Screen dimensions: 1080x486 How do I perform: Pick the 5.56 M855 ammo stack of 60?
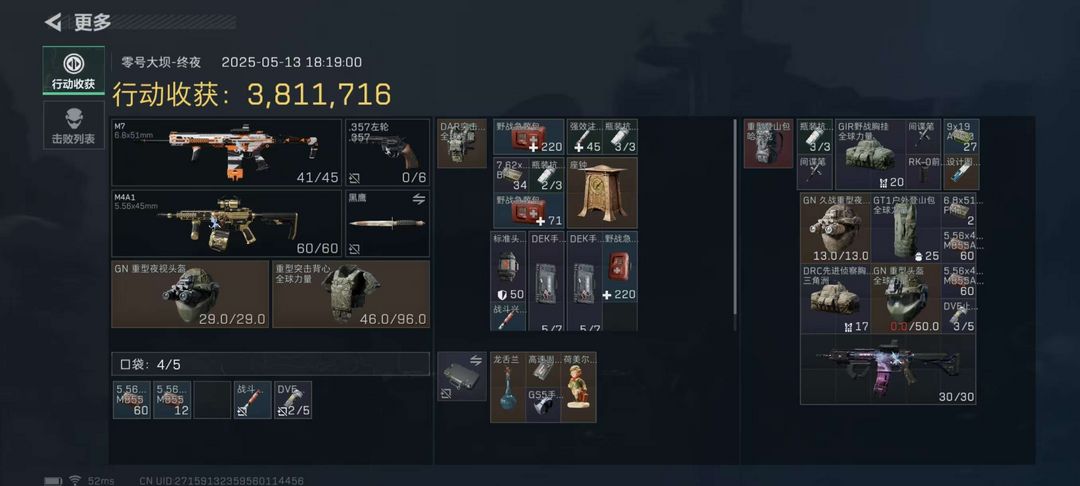[132, 400]
